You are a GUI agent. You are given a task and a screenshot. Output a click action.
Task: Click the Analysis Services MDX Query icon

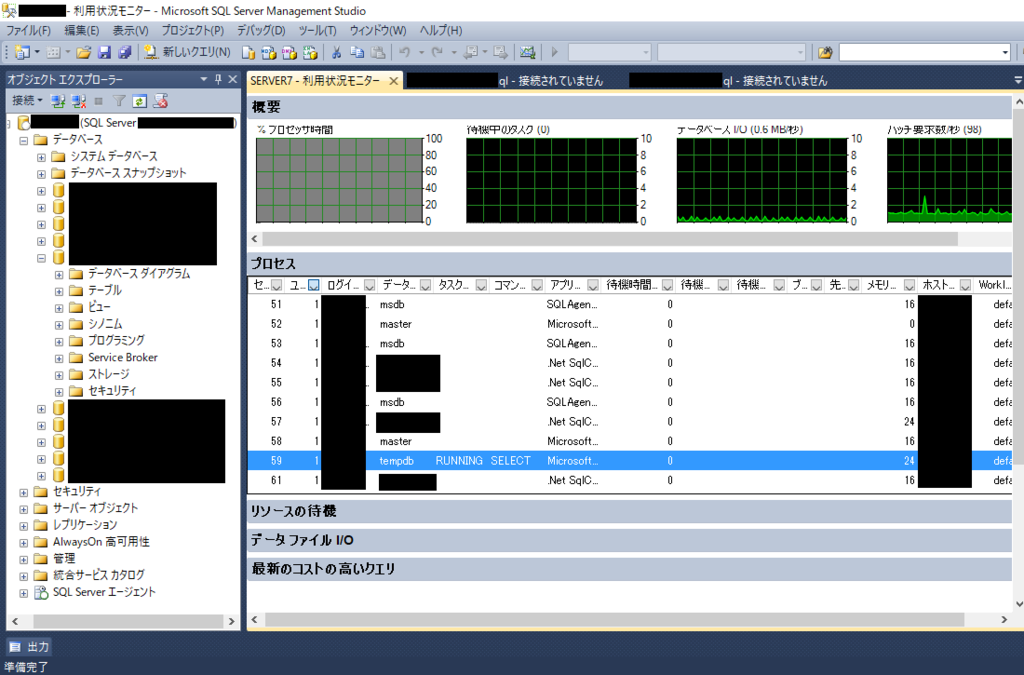[268, 52]
